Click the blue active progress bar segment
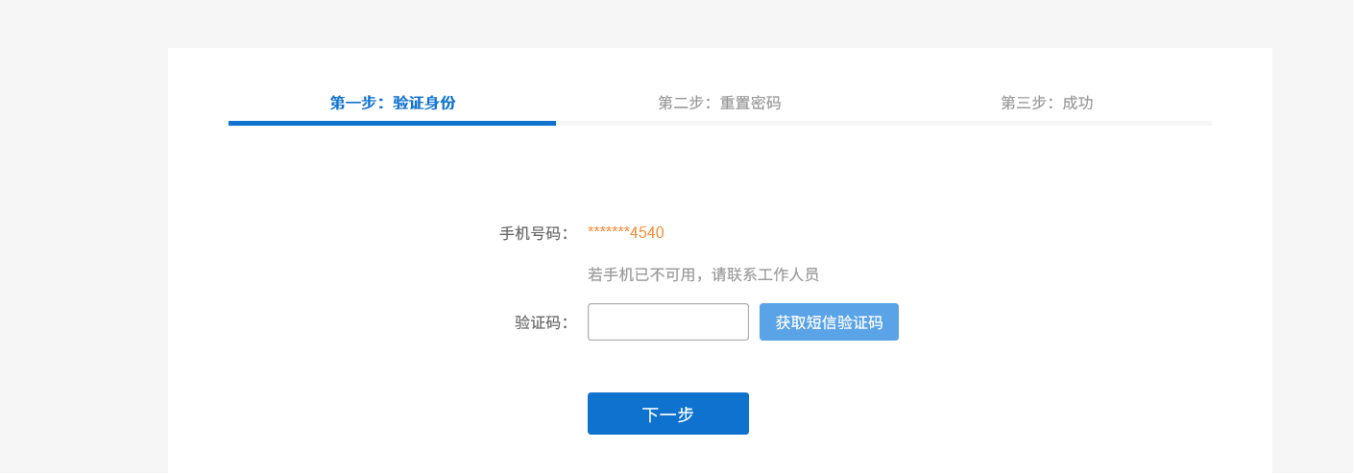This screenshot has height=474, width=1354. 392,123
